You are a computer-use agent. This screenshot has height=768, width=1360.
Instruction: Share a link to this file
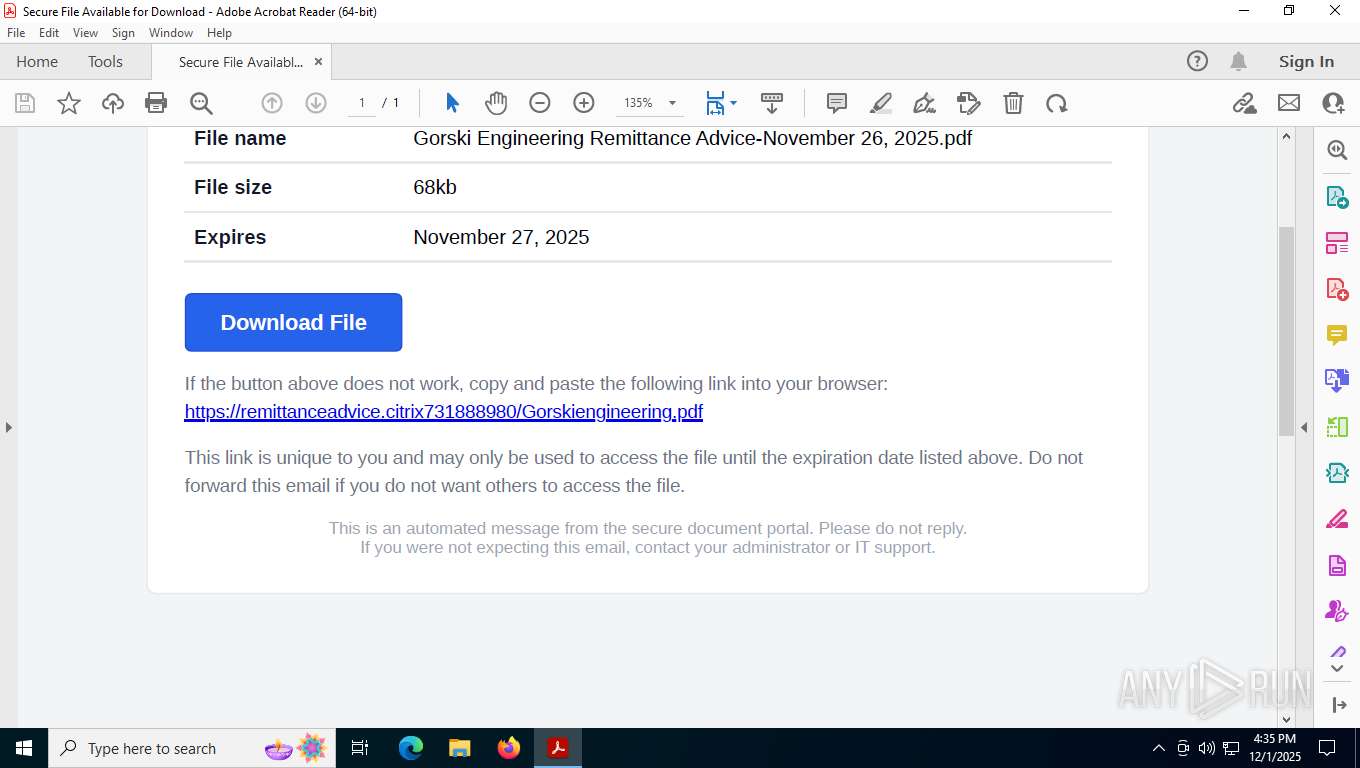point(1245,103)
